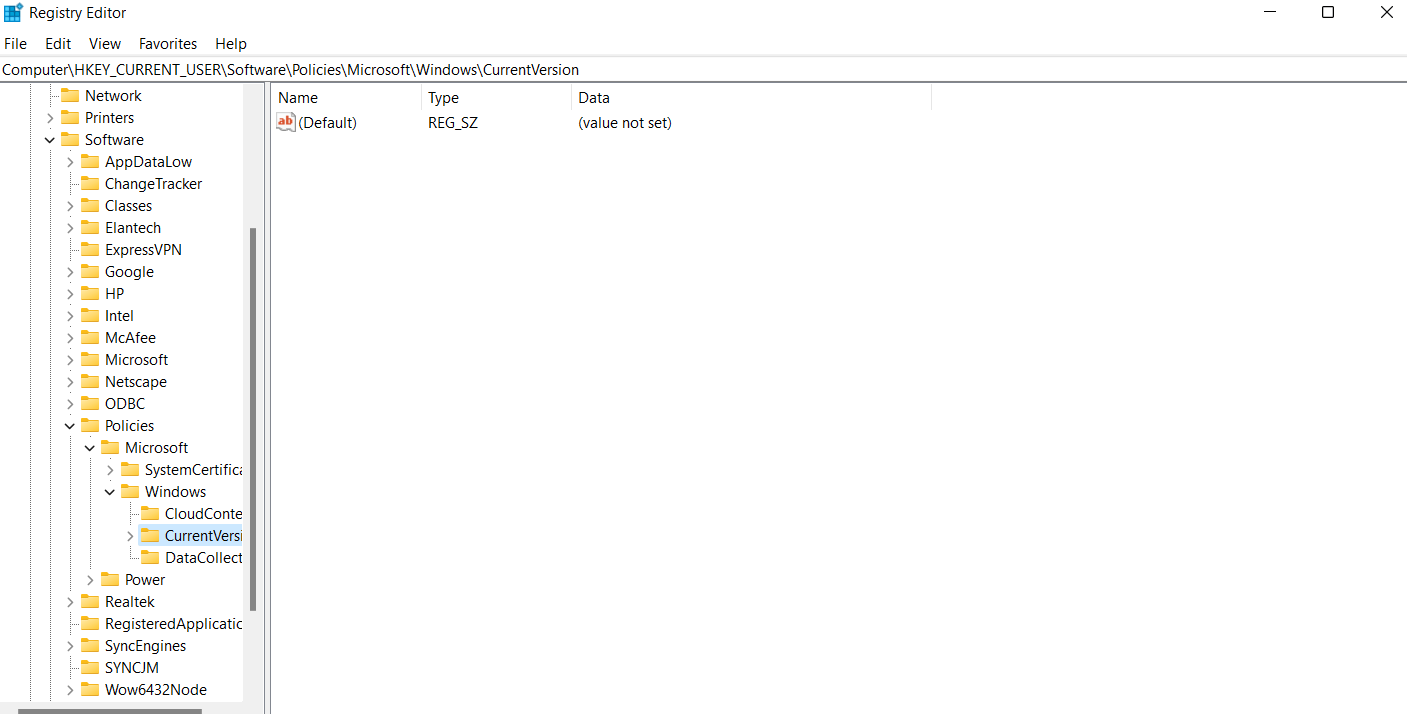Click the folder icon next to Google

tap(89, 271)
